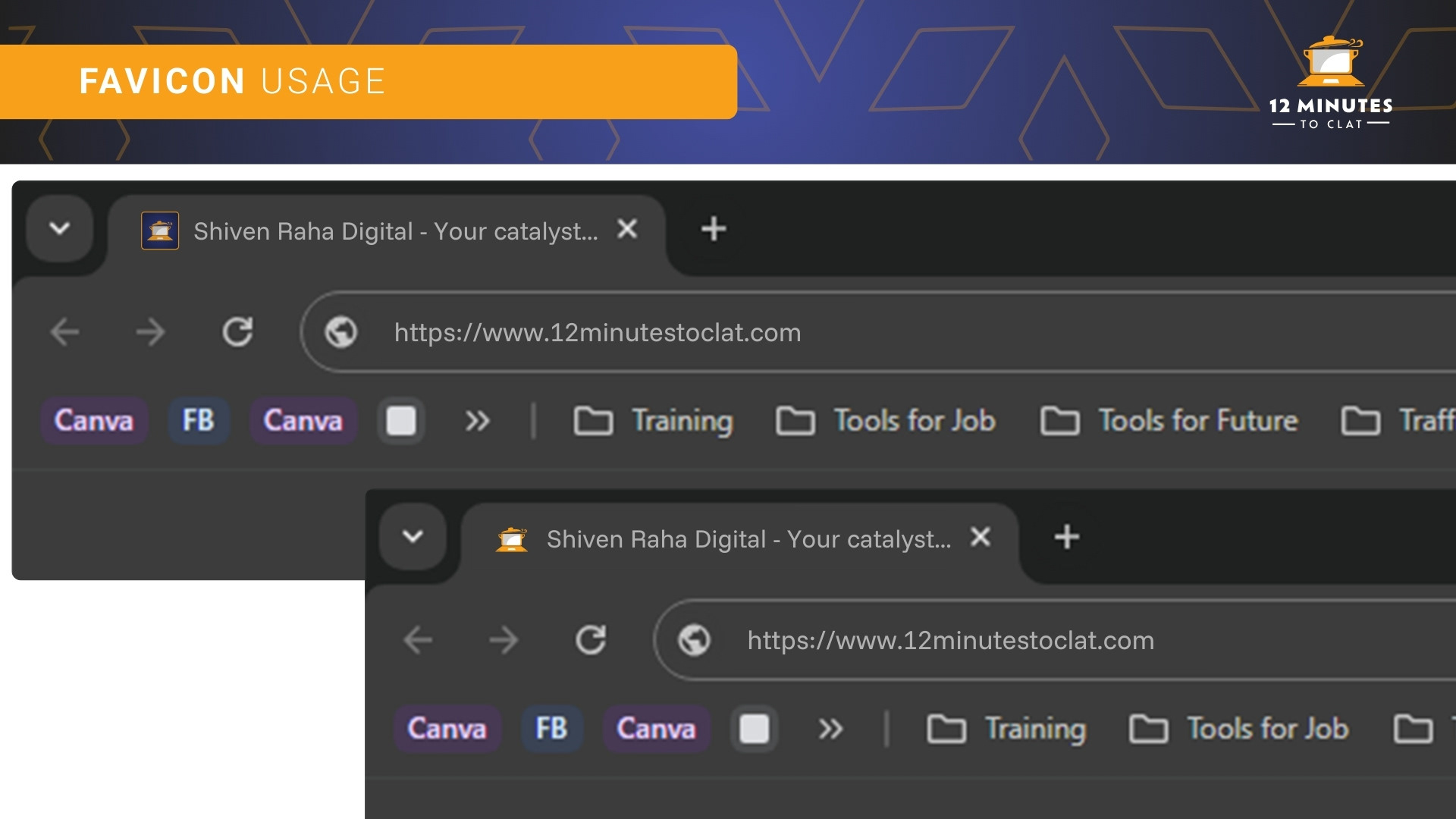Open white square bookmark in upper browser
This screenshot has width=1456, height=819.
(x=401, y=420)
